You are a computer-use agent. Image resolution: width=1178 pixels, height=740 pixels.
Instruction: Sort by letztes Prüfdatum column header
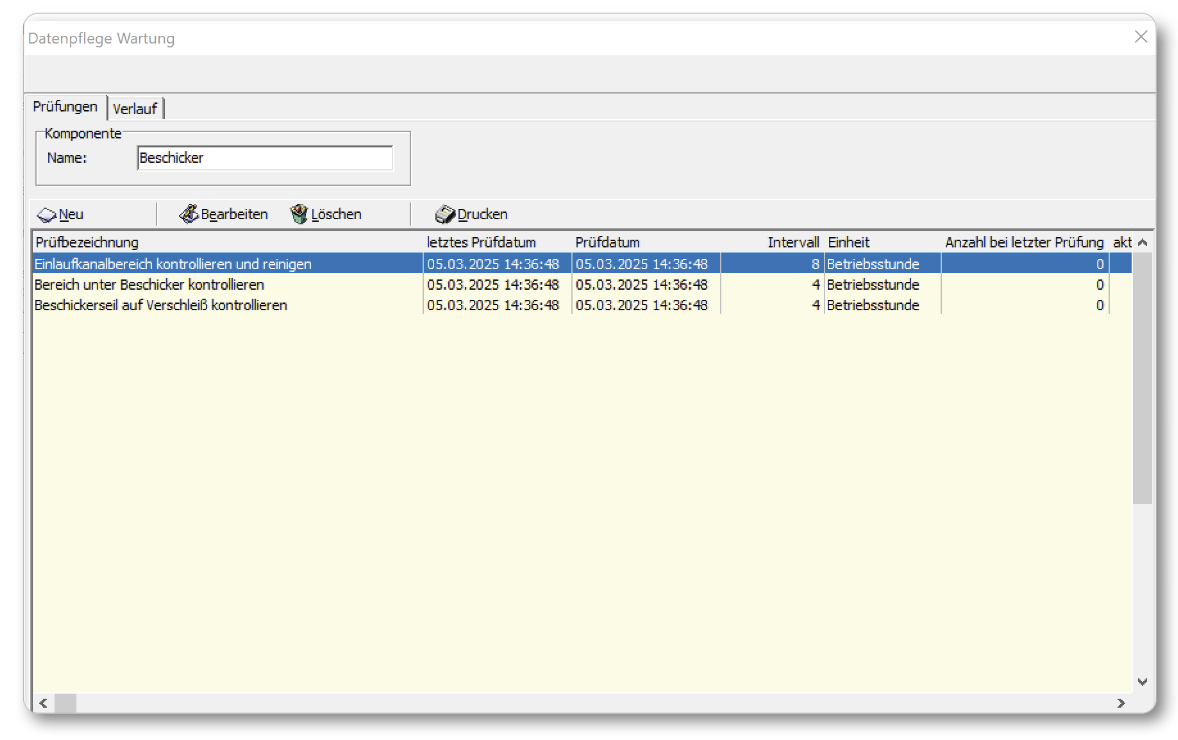(x=497, y=243)
